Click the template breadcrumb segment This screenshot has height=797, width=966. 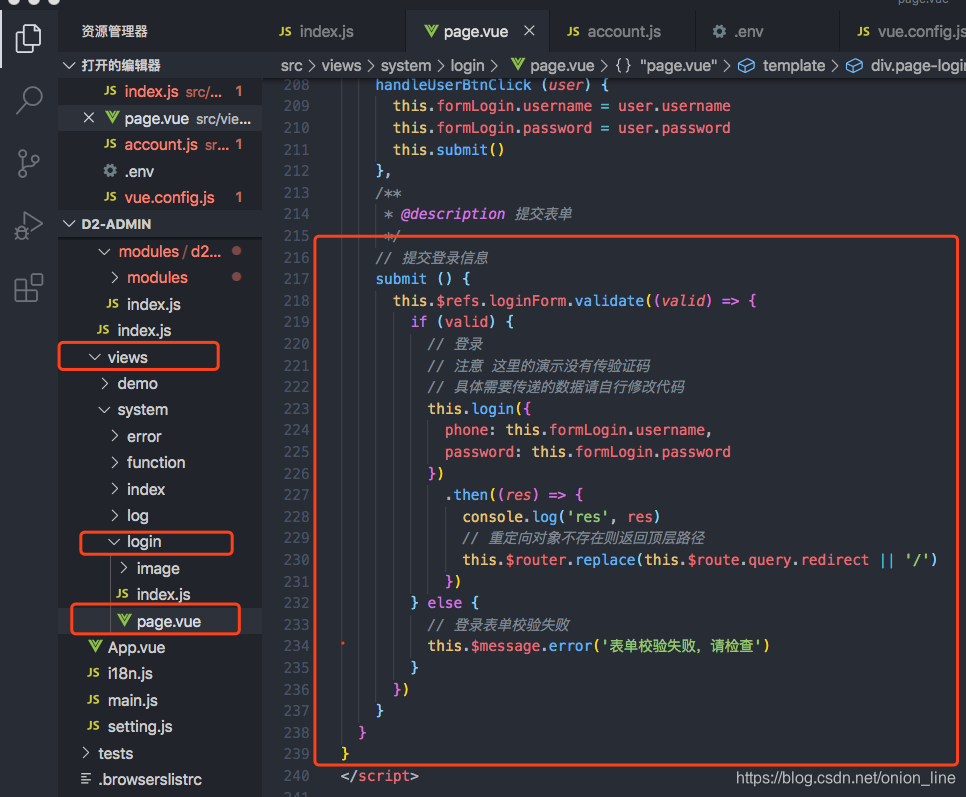(782, 65)
